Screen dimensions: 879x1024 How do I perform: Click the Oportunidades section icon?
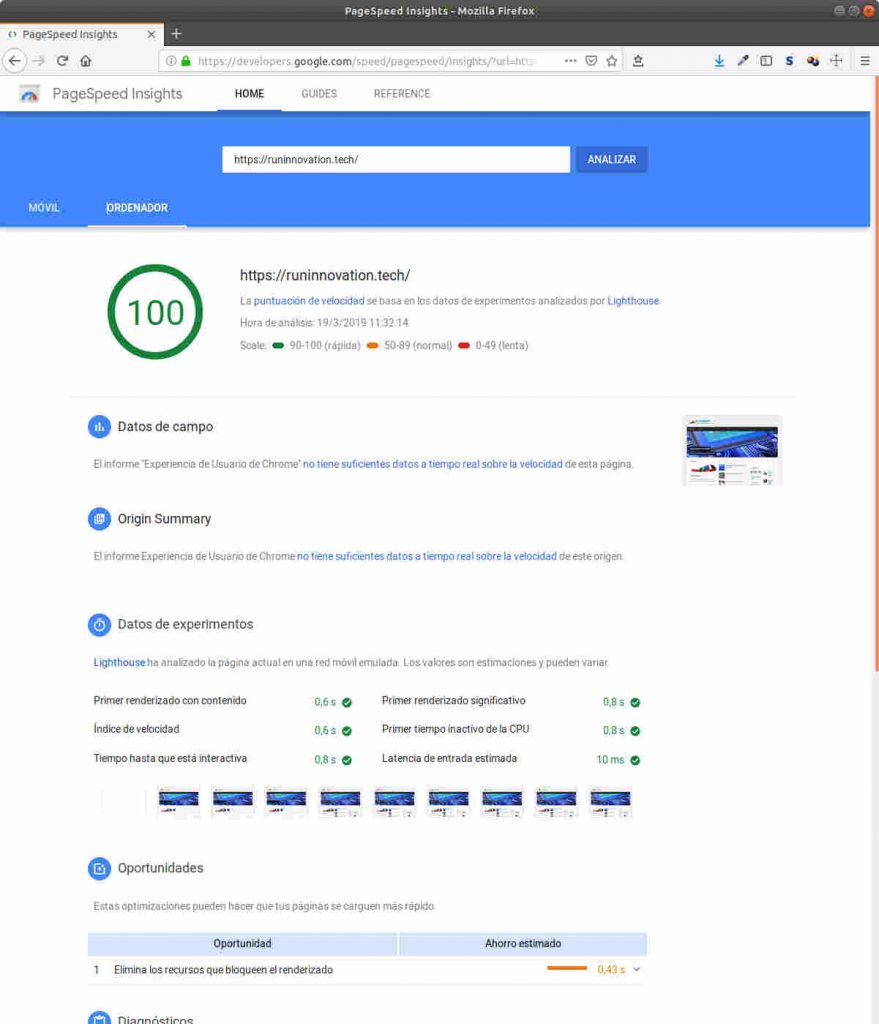point(99,869)
